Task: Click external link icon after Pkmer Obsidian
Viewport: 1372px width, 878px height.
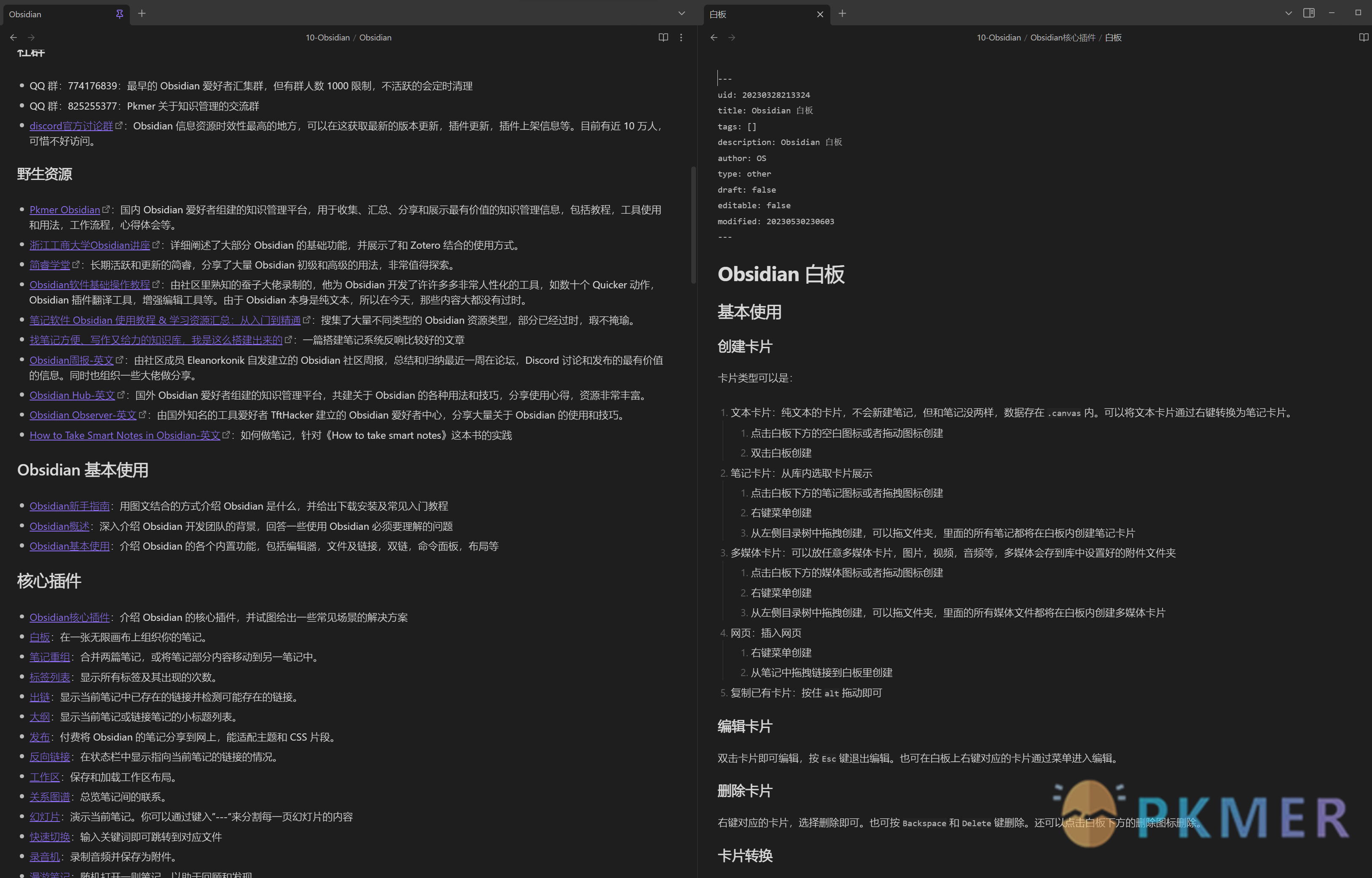Action: pos(105,209)
